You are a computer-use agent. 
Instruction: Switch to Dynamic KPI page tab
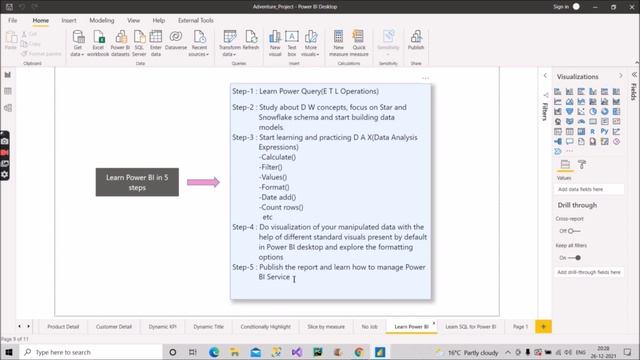click(x=162, y=327)
